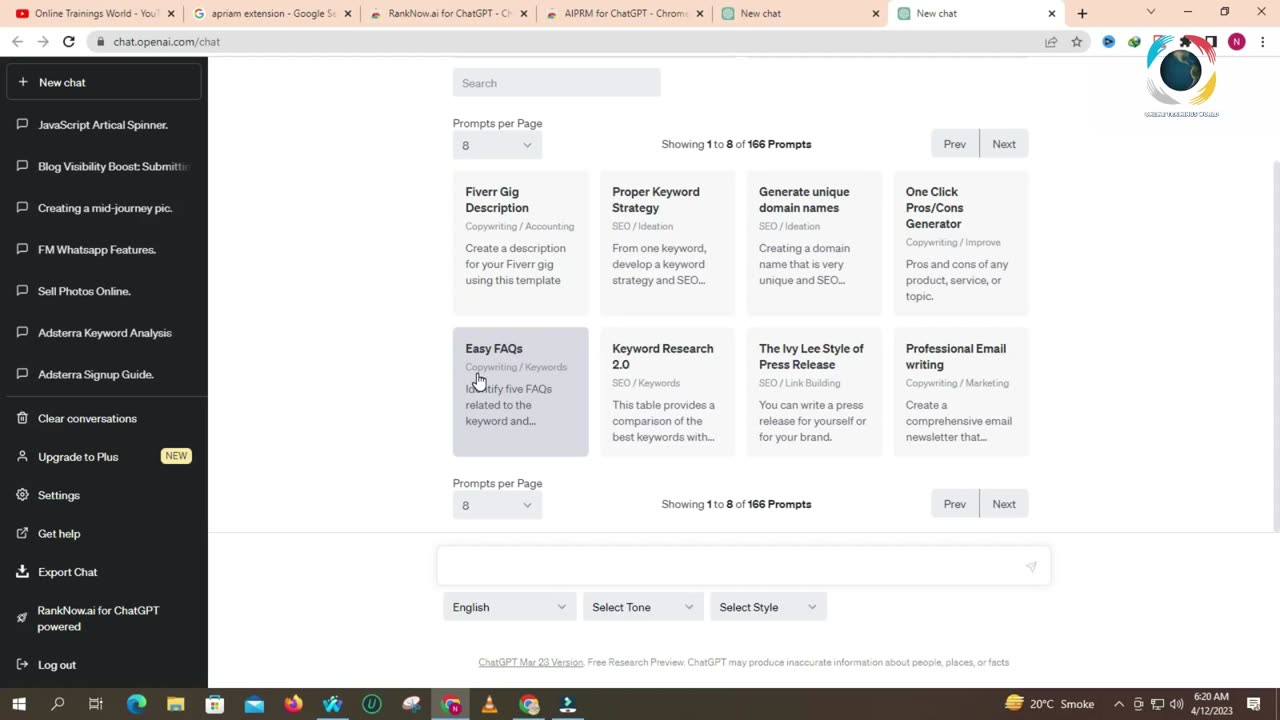This screenshot has width=1280, height=720.
Task: Click the browser back arrow
Action: 17,42
